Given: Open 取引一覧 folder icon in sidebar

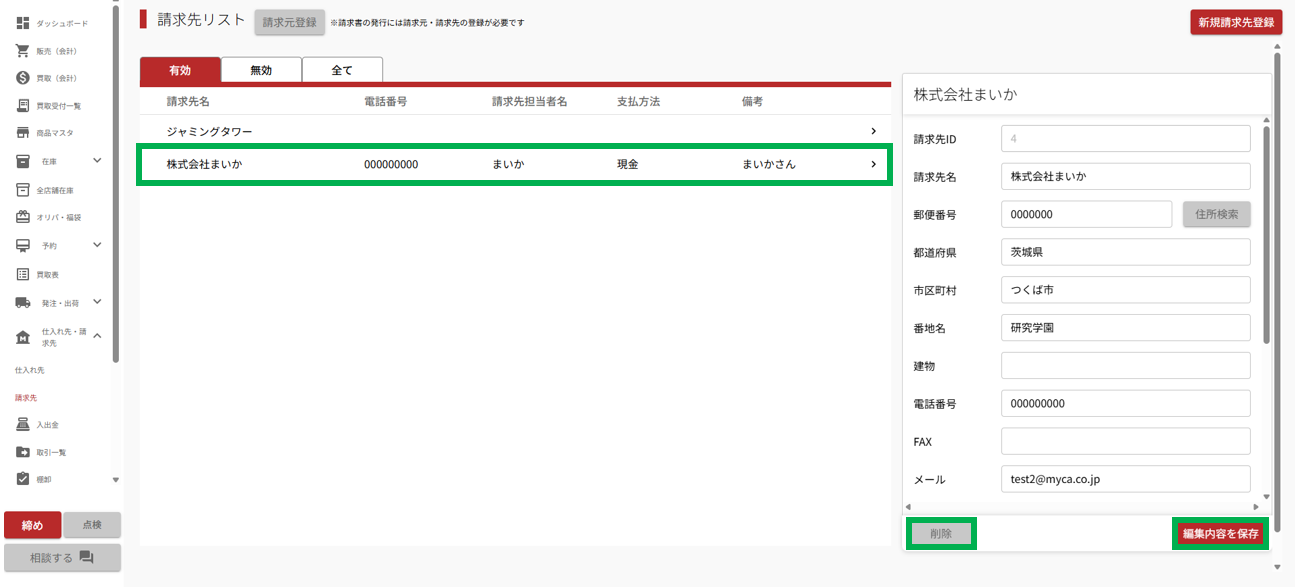Looking at the screenshot, I should (23, 452).
